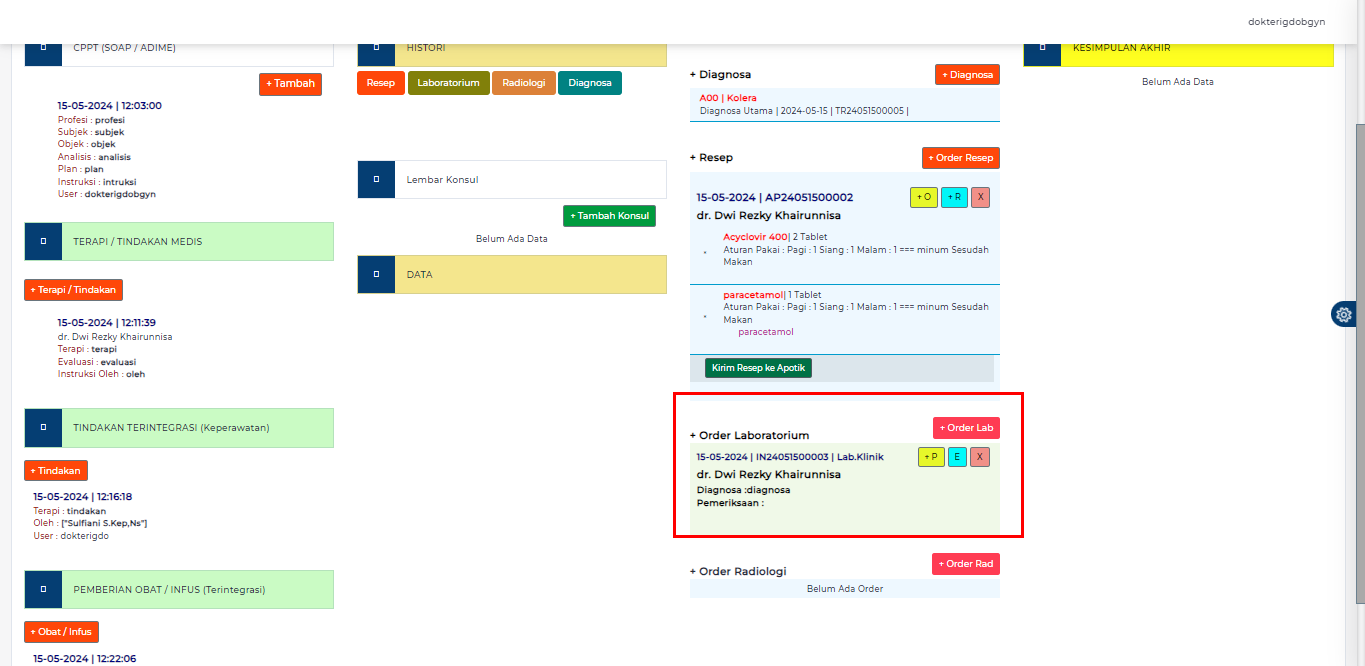Click the Lembar Konsul square icon

pos(376,180)
